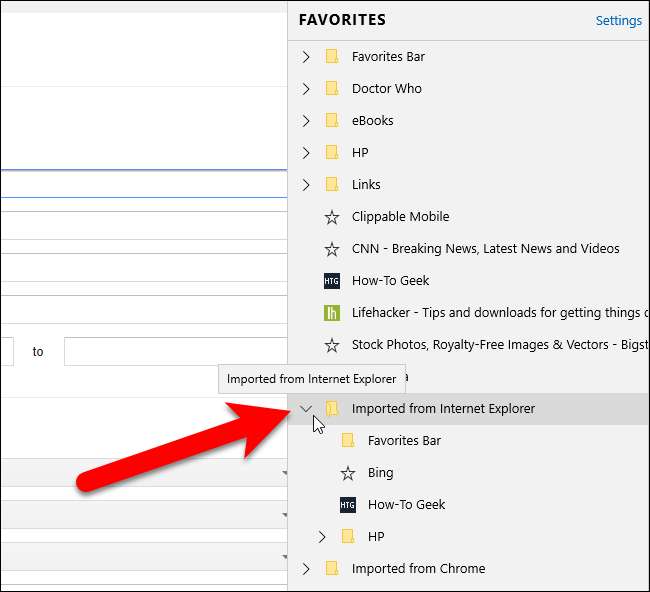
Task: Click the Imported from Chrome folder icon
Action: click(332, 569)
